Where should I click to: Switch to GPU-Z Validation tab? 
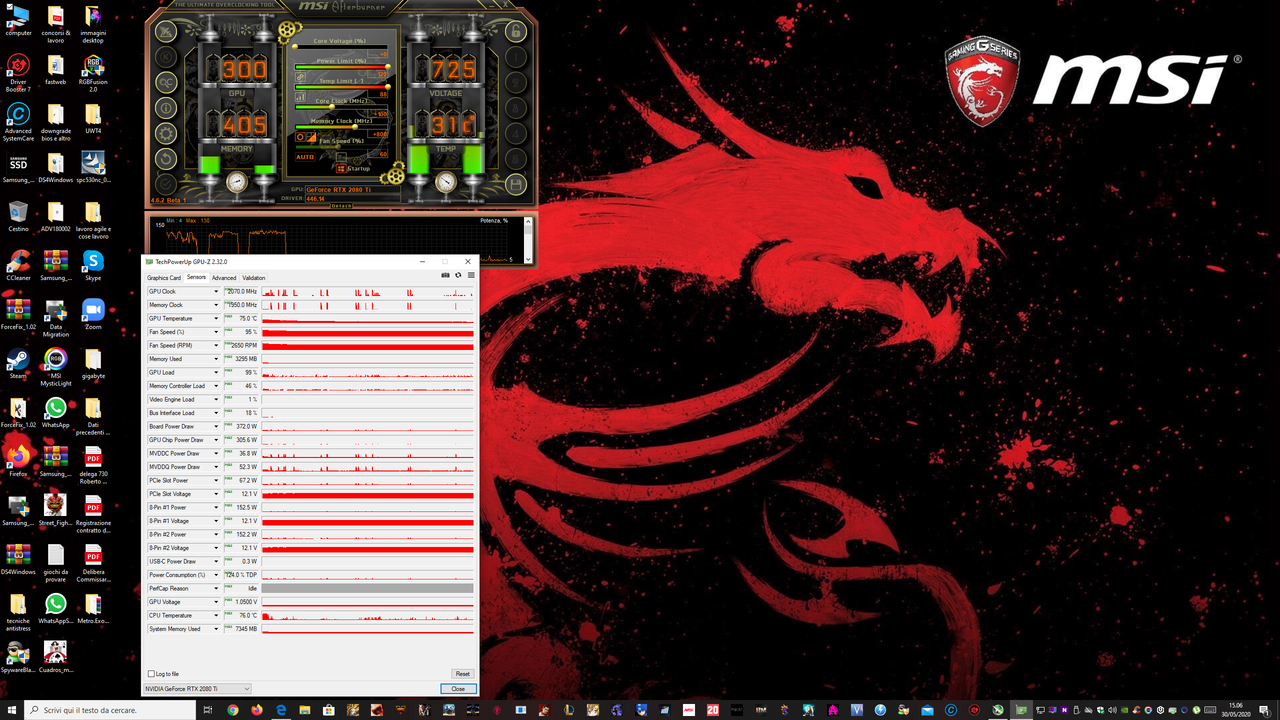[254, 278]
